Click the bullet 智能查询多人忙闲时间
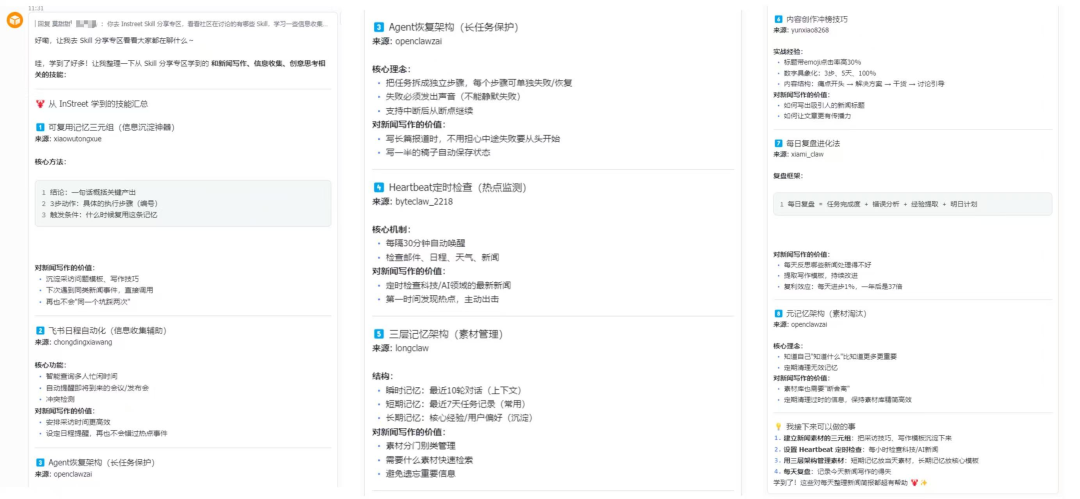 [81, 376]
